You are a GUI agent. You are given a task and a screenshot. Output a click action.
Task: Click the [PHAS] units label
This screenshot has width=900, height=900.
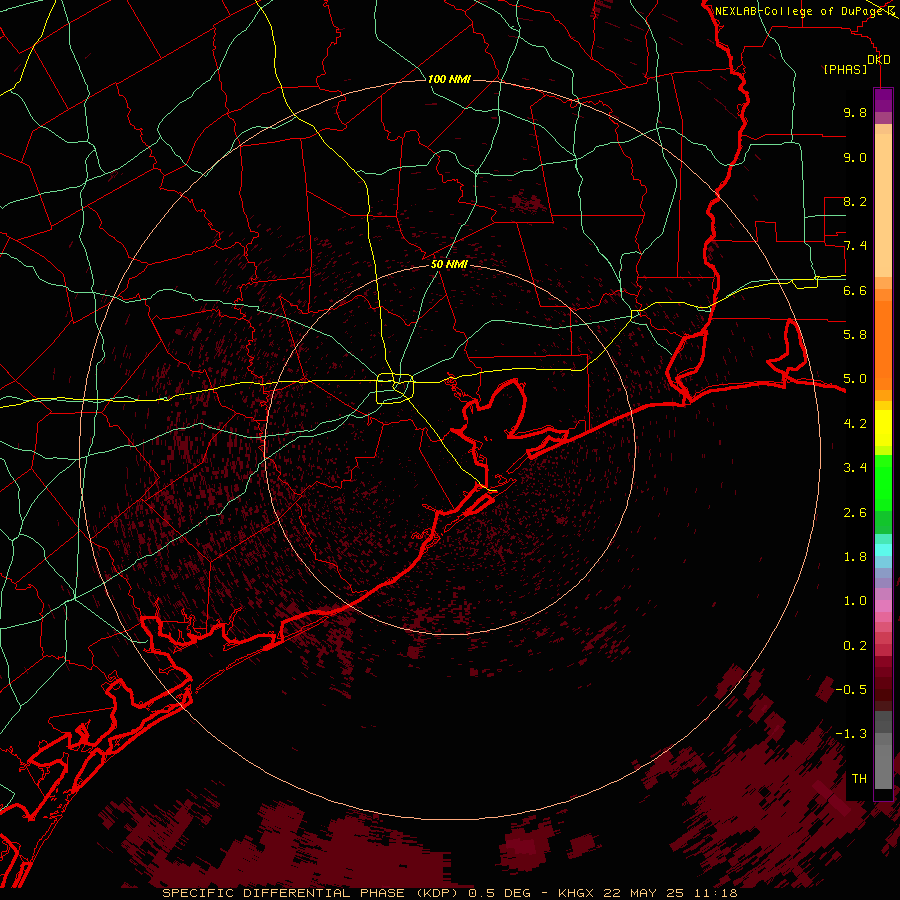pos(845,70)
